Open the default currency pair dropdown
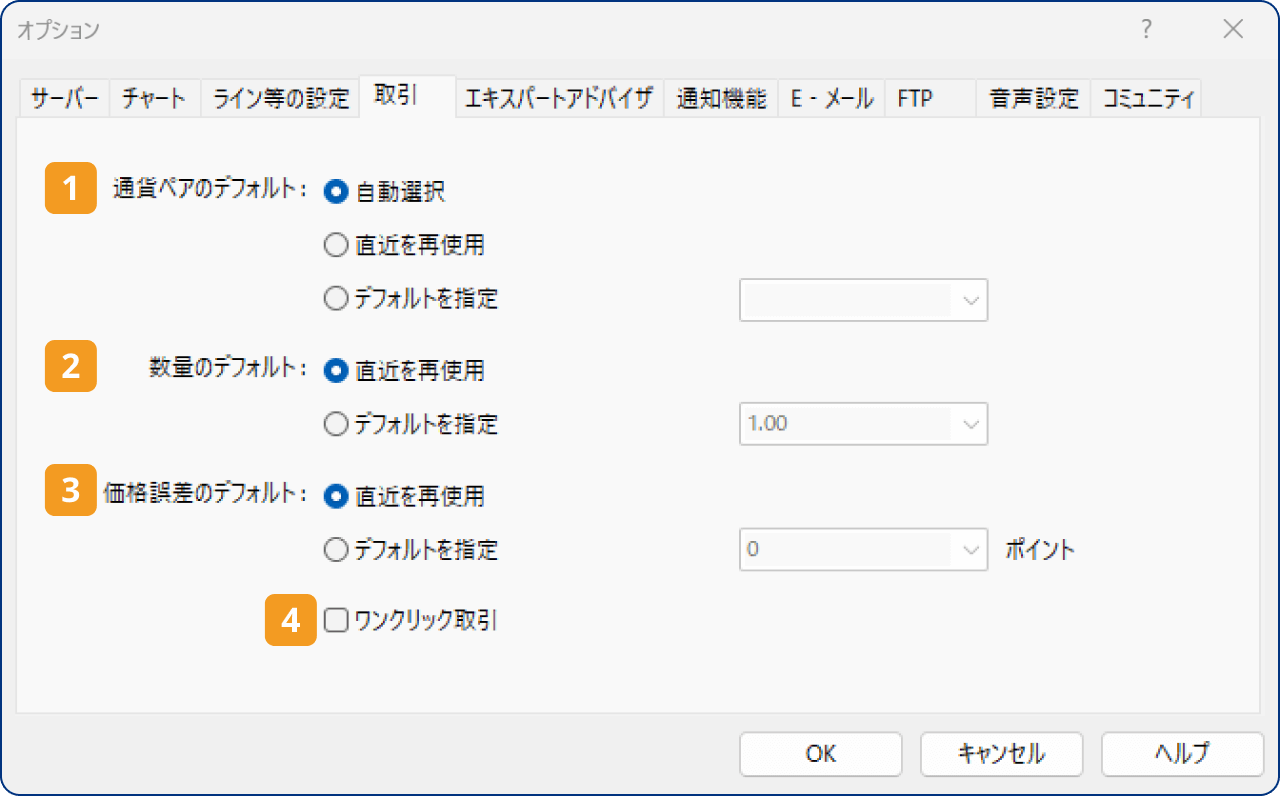 point(971,300)
